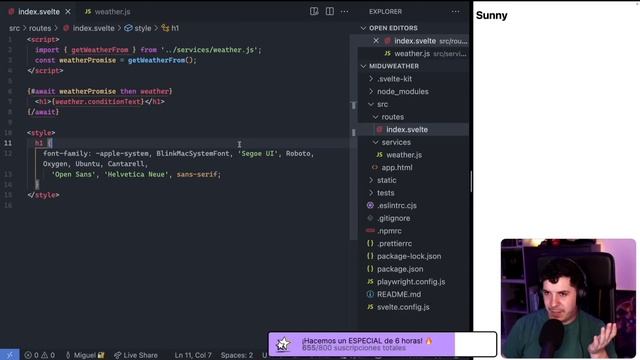The width and height of the screenshot is (640, 360).
Task: Close the index.svelte tab
Action: 68,12
